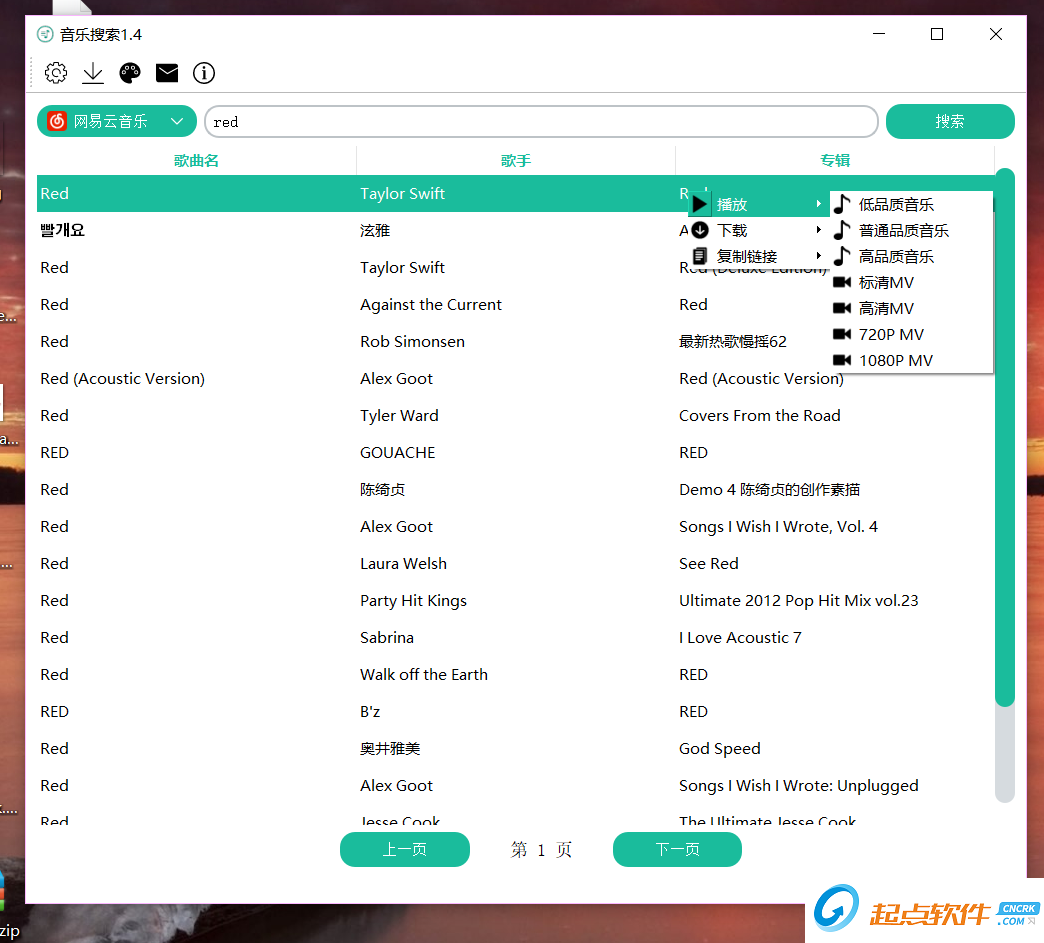Select the Rob Simonsen song row
This screenshot has height=943, width=1044.
coord(516,342)
